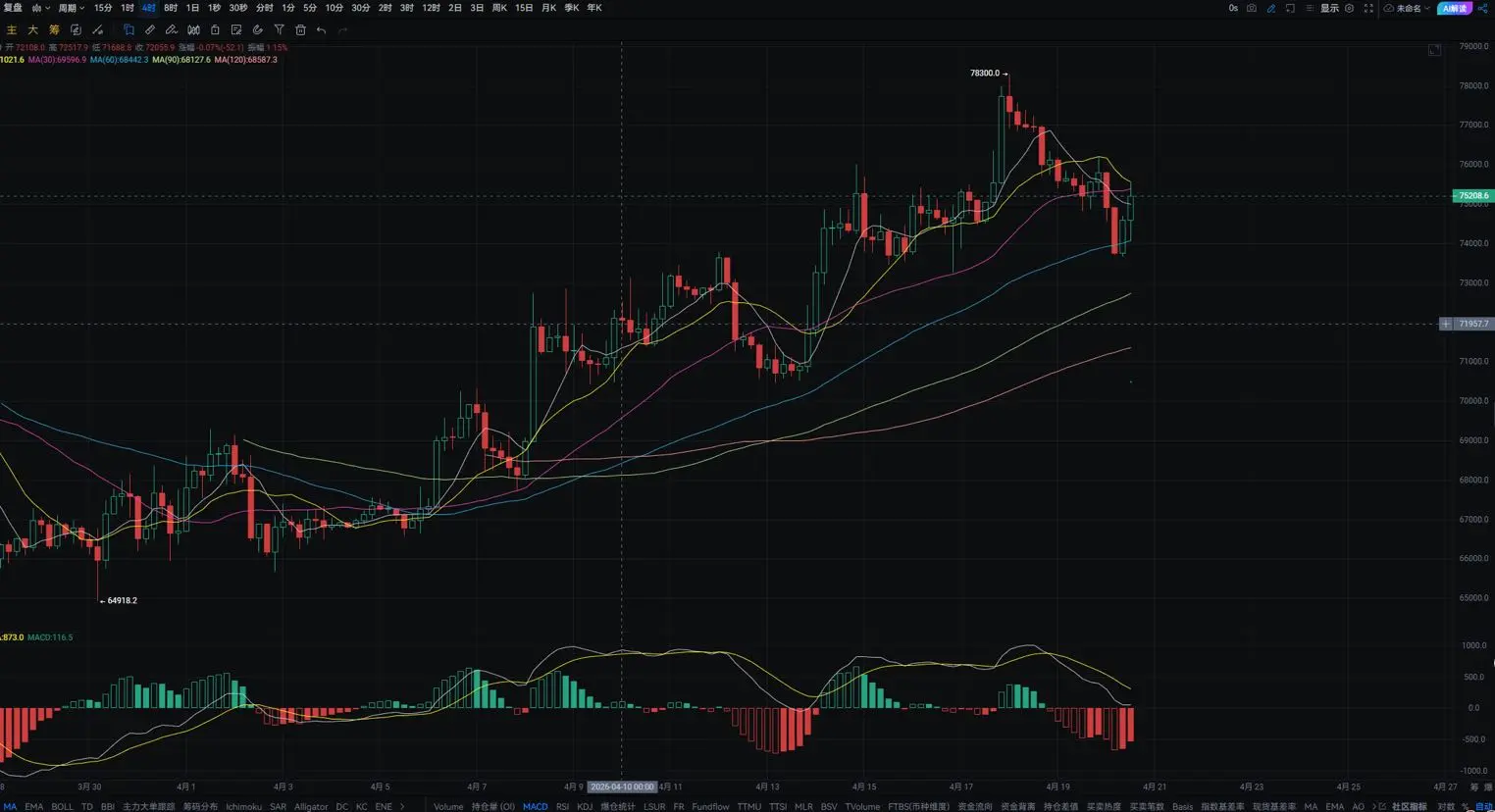Select the 周K timeframe
Screen dimensions: 1495x812
coord(499,8)
